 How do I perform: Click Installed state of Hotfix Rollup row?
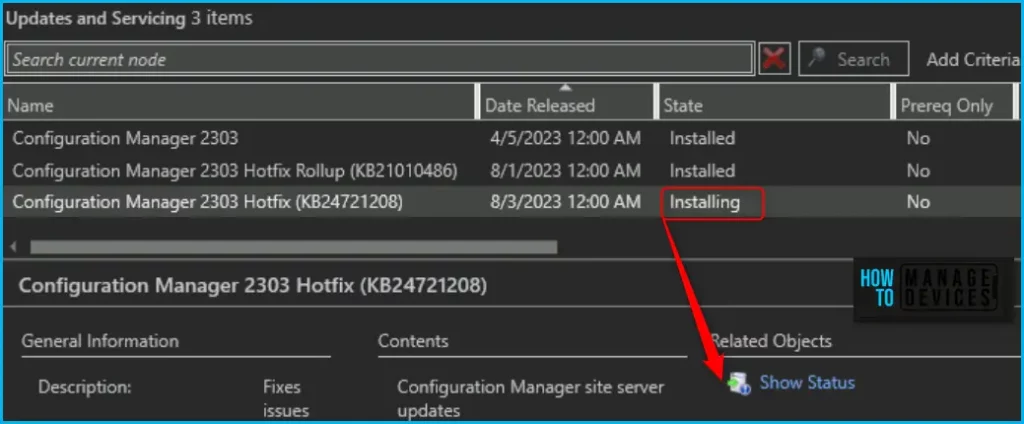click(x=702, y=171)
